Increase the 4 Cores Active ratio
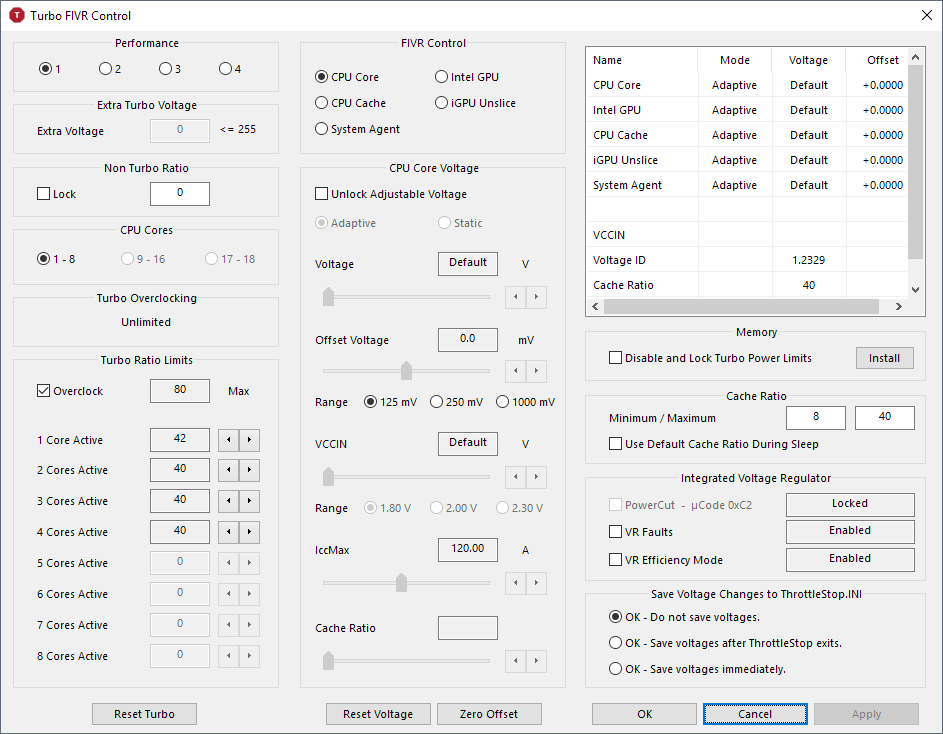 tap(249, 532)
